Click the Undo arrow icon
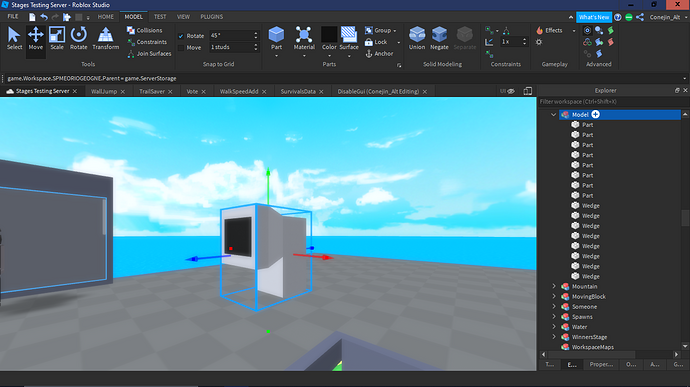The image size is (690, 387). [x=44, y=17]
